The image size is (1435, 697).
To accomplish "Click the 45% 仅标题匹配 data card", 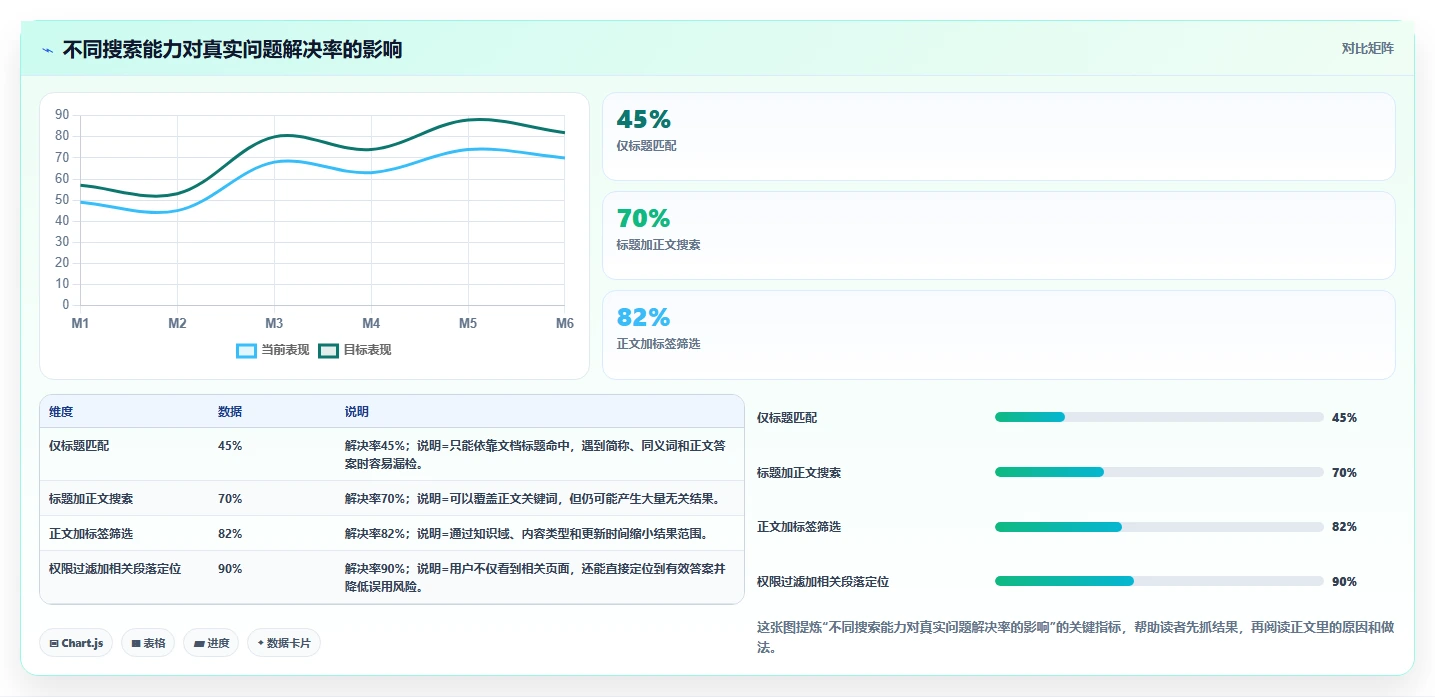I will [998, 136].
